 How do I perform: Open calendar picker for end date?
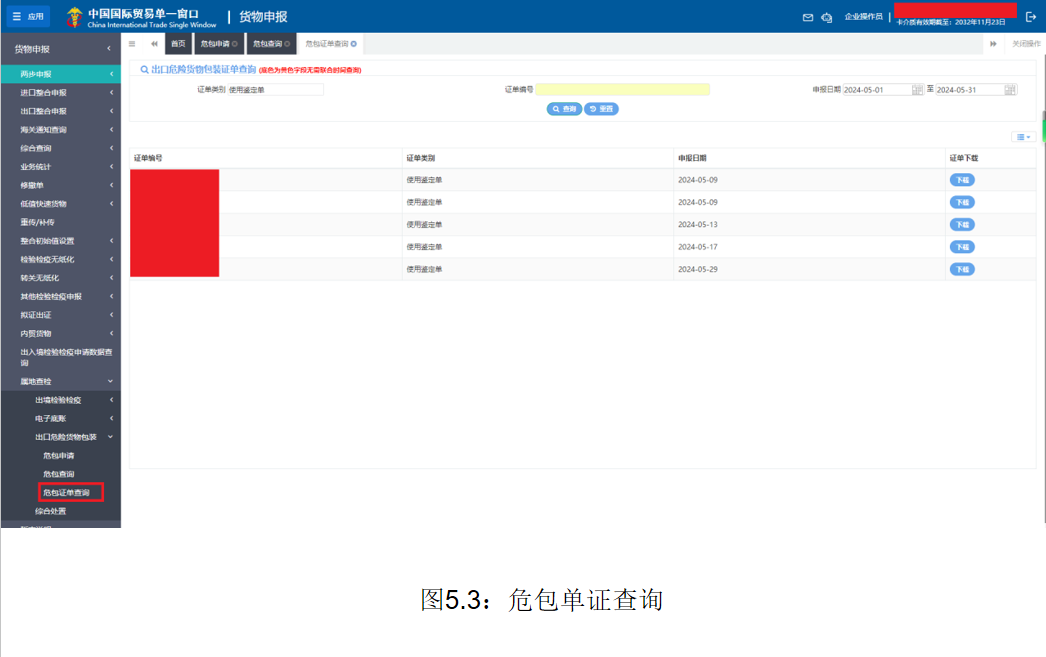[1010, 90]
